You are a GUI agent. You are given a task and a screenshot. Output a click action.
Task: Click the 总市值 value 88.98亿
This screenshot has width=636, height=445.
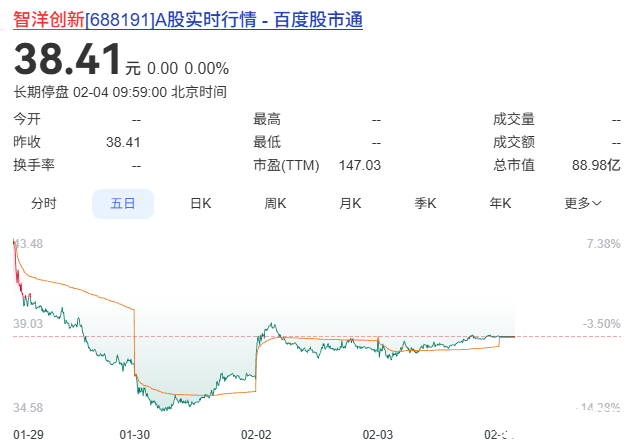tap(596, 166)
